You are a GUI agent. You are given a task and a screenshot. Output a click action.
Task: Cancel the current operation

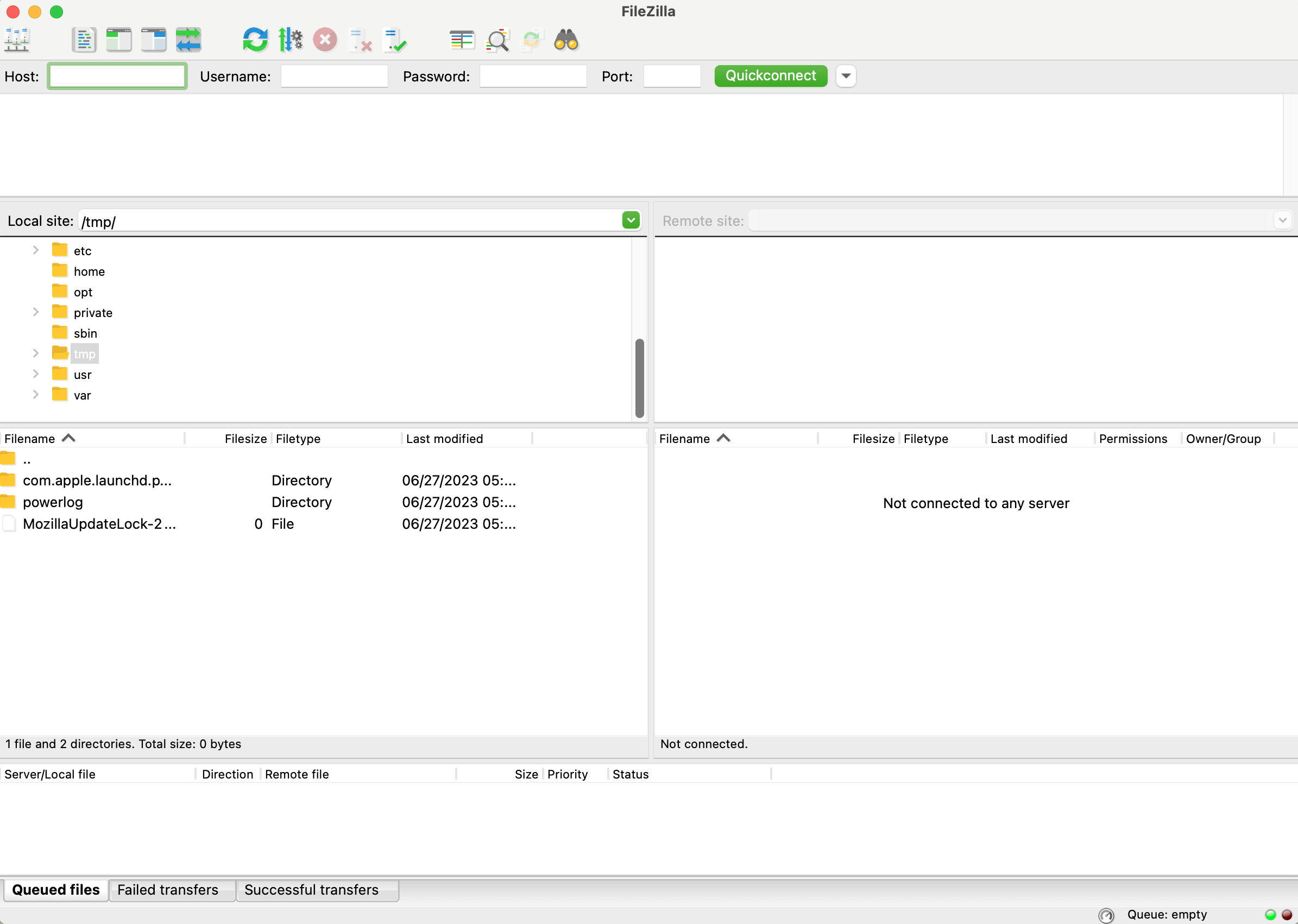(325, 40)
